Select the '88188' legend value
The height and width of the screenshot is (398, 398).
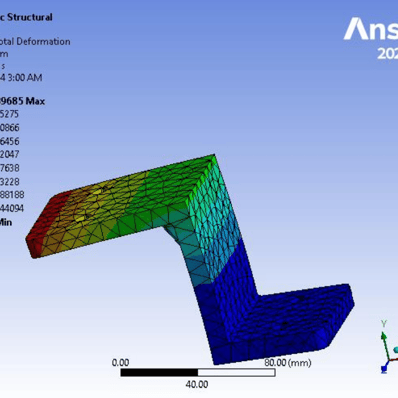tap(12, 195)
